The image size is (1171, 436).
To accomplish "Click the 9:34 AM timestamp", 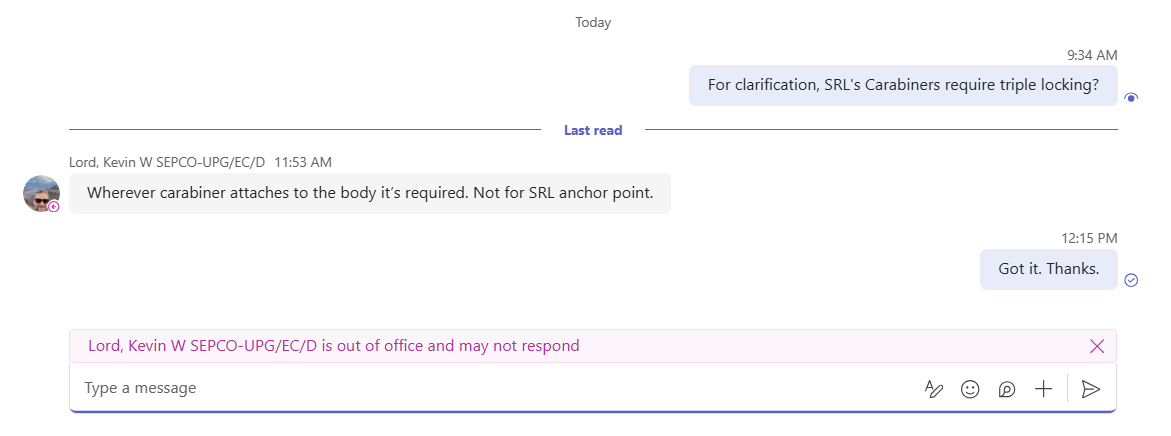I will point(1092,55).
